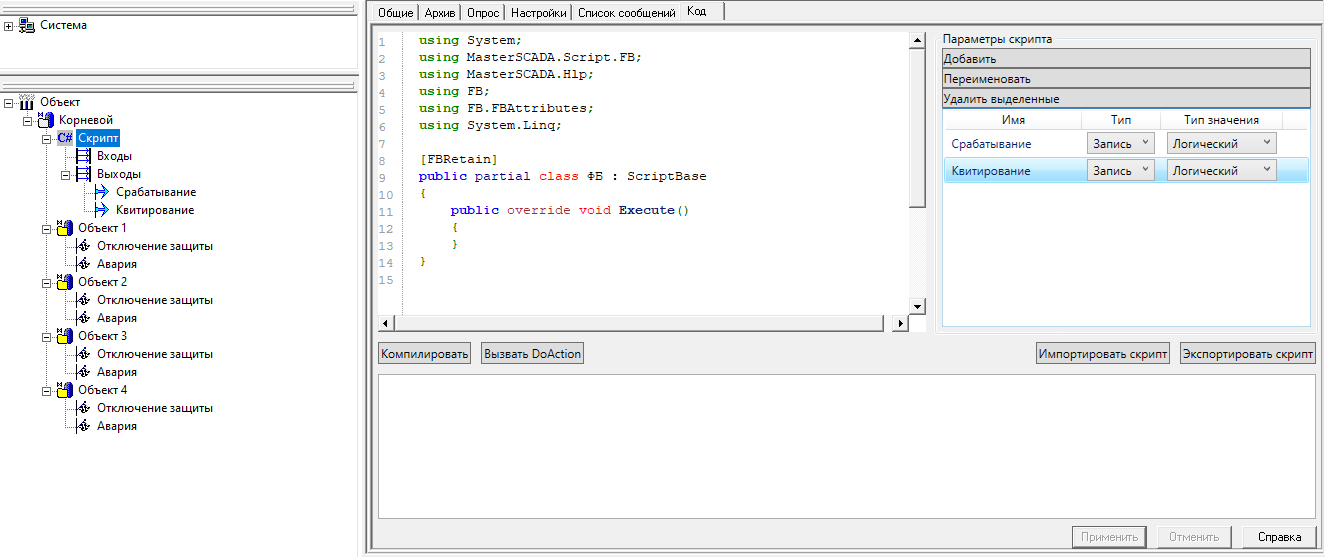
Task: Open Тип dropdown for Срабатывание
Action: [x=1121, y=144]
